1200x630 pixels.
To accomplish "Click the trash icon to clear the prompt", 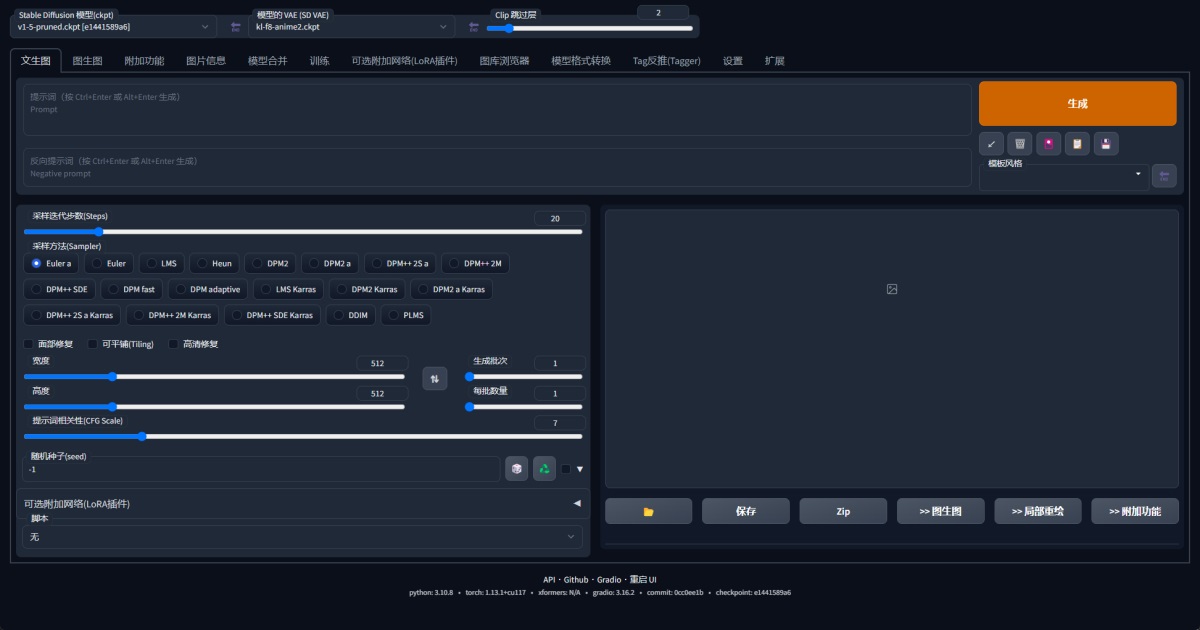I will click(x=1020, y=144).
